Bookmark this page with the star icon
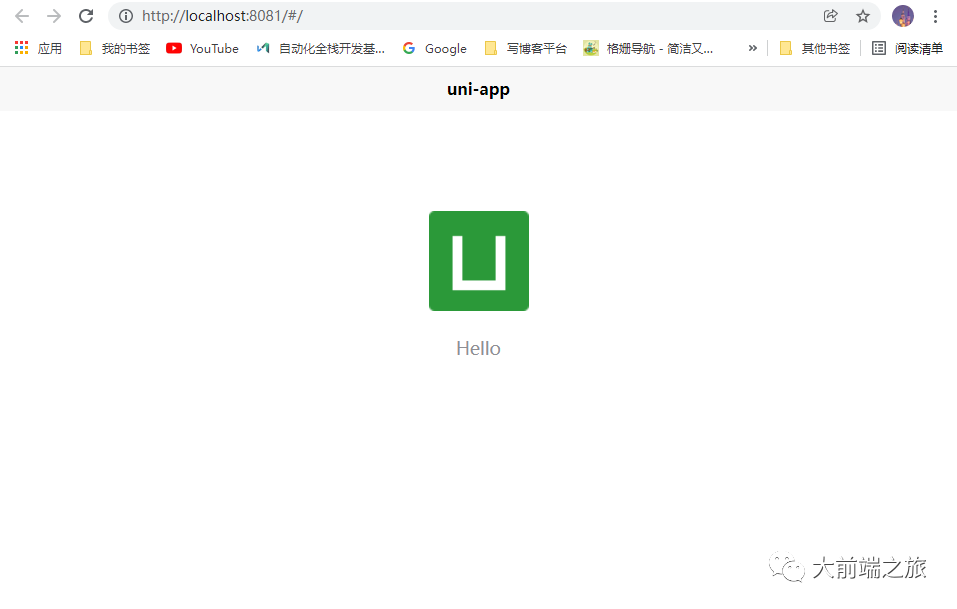Viewport: 957px width, 609px height. point(862,16)
